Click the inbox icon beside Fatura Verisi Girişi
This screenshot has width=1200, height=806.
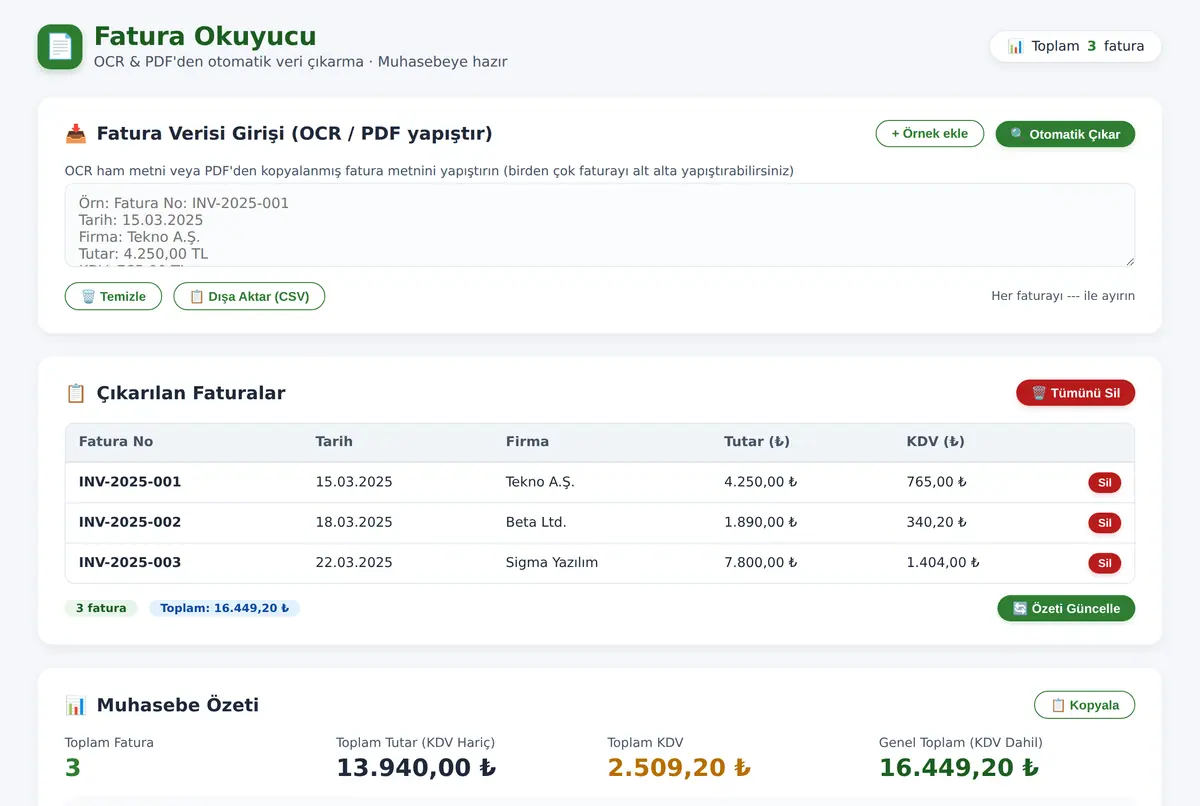[x=76, y=134]
